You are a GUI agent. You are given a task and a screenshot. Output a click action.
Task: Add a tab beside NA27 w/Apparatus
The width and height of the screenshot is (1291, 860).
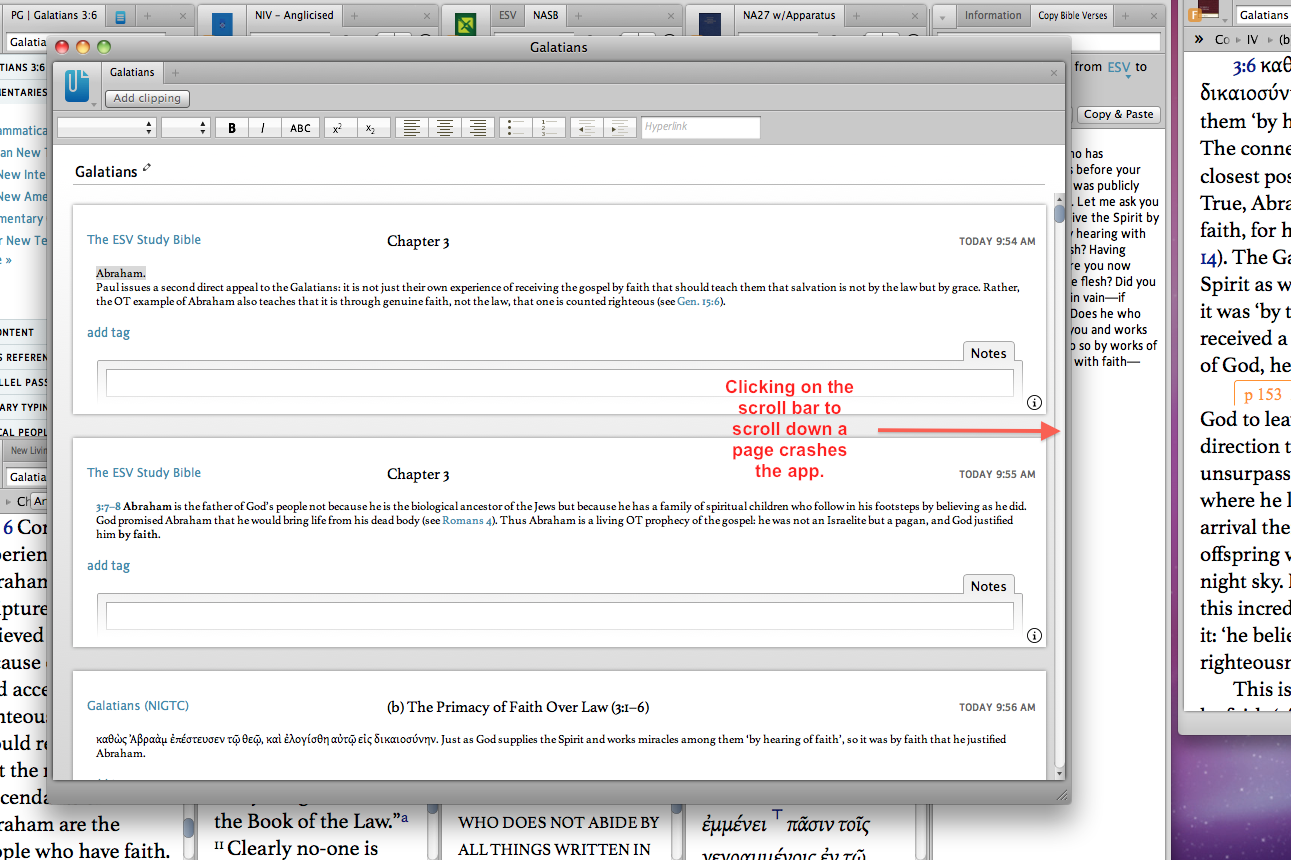pyautogui.click(x=857, y=16)
